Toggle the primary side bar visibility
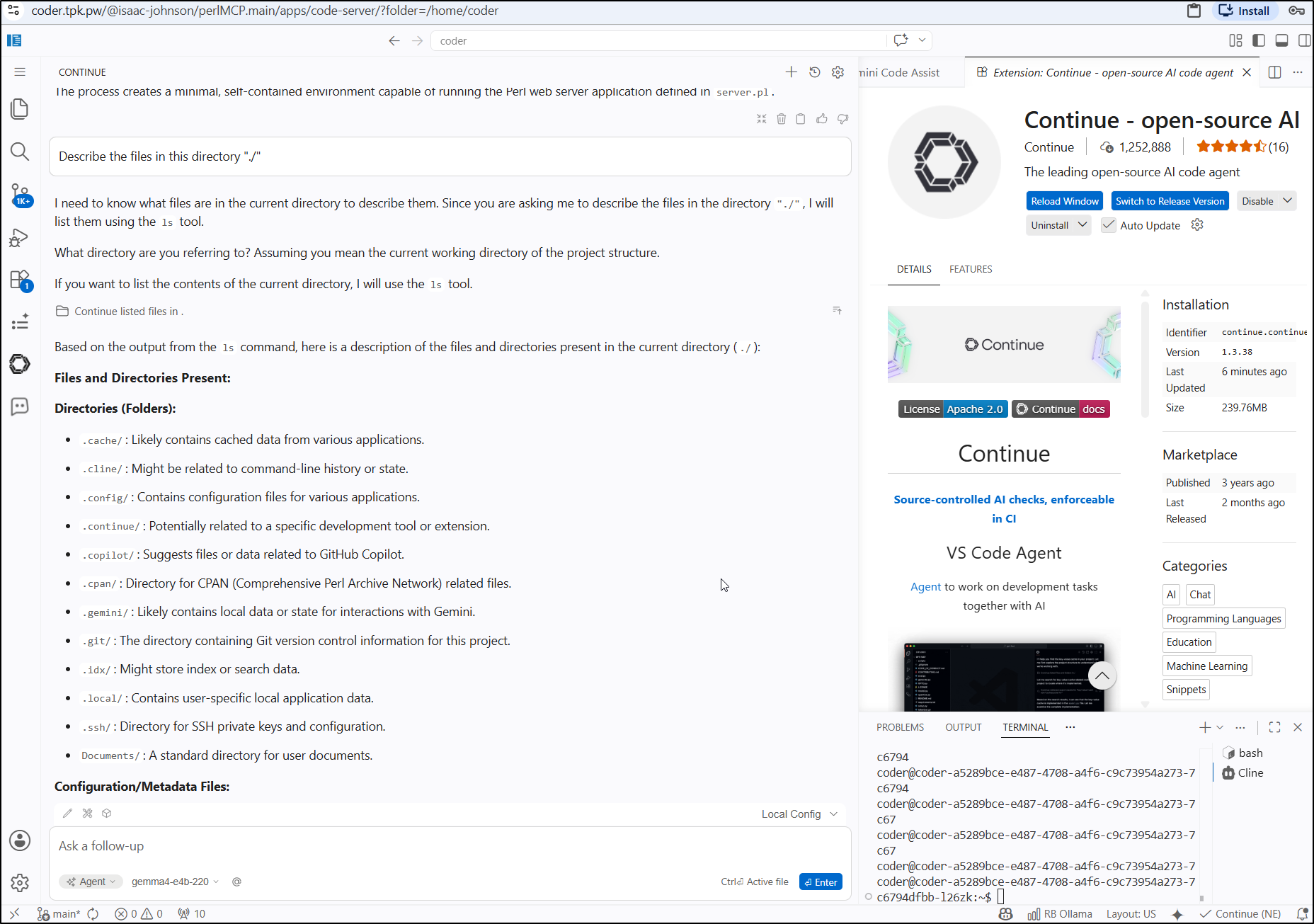This screenshot has width=1314, height=924. [1259, 40]
